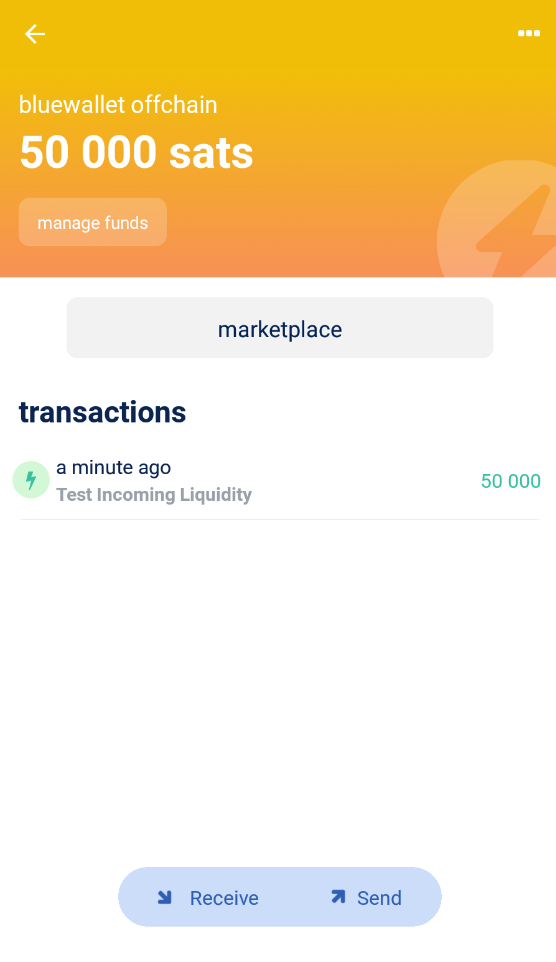Screen dimensions: 556x962
Task: Tap the Send arrow icon
Action: [338, 897]
